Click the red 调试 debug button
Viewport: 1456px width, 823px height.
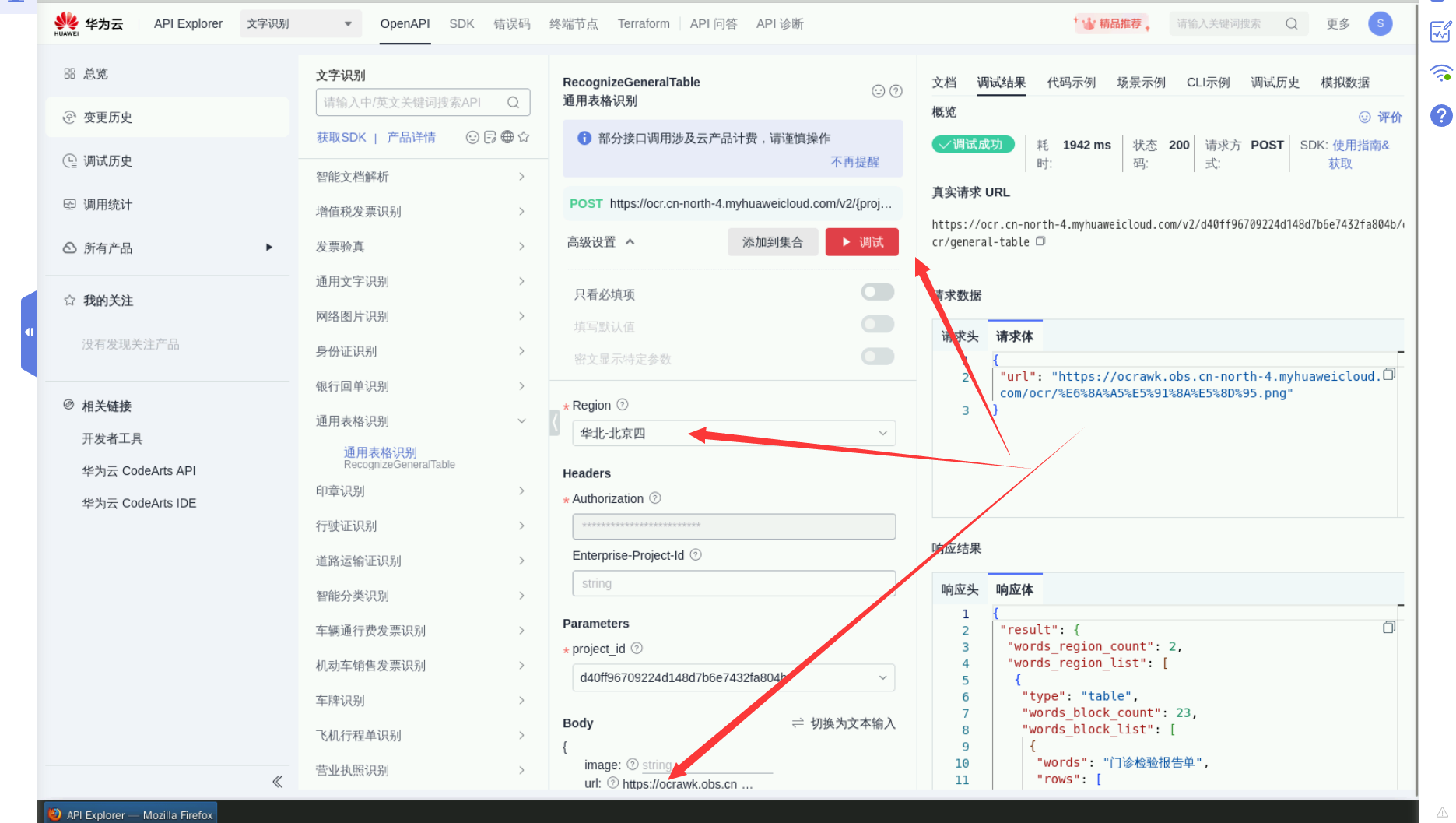pos(861,242)
